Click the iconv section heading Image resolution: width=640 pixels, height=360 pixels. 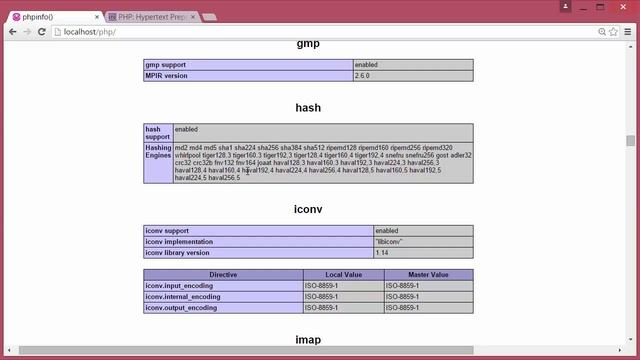tap(308, 209)
